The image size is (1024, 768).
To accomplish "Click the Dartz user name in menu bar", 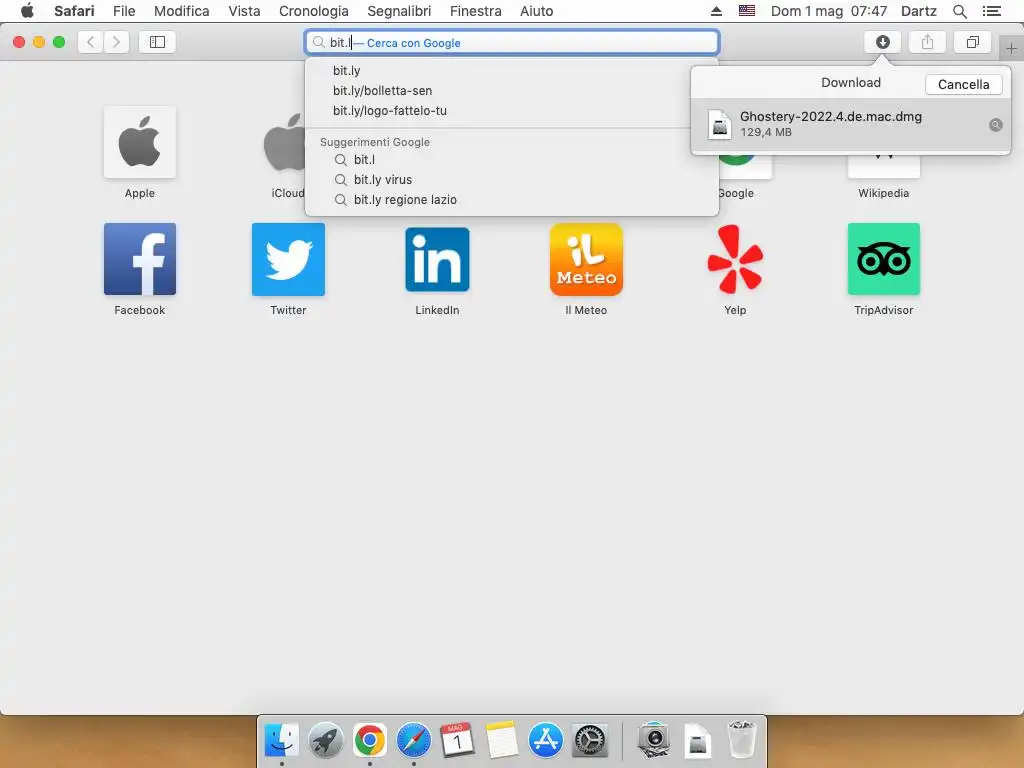I will 918,11.
